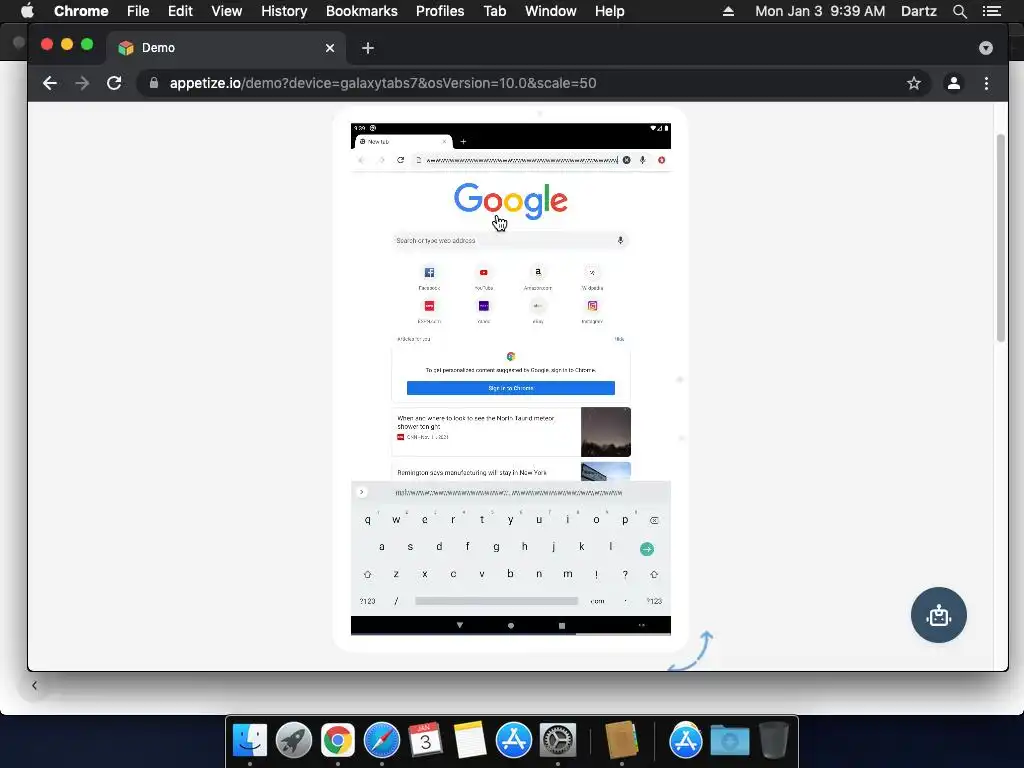Open the Remington manufacturing article

[472, 472]
